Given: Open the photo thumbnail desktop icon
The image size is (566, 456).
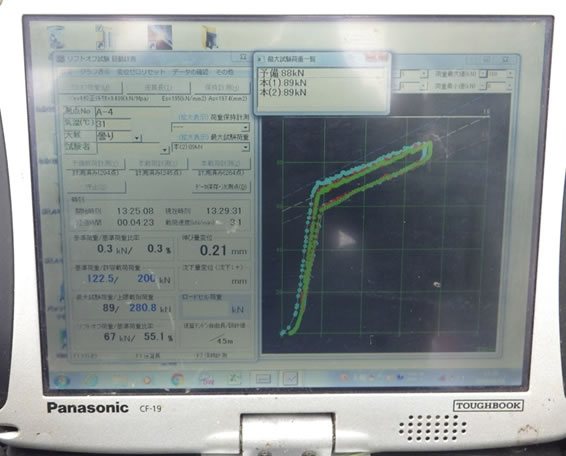Looking at the screenshot, I should pos(160,37).
